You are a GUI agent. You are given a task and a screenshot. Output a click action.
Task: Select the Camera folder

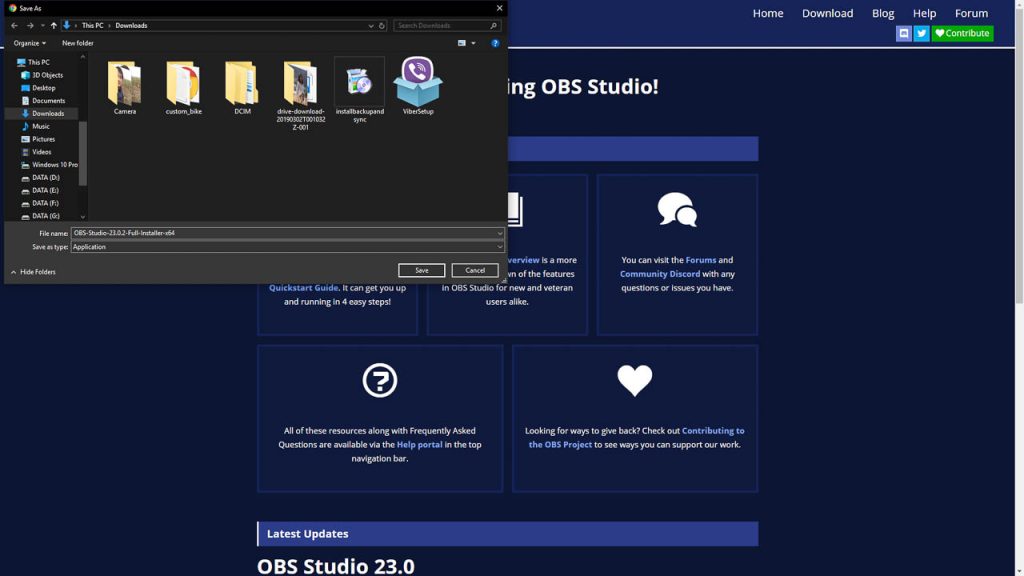125,88
